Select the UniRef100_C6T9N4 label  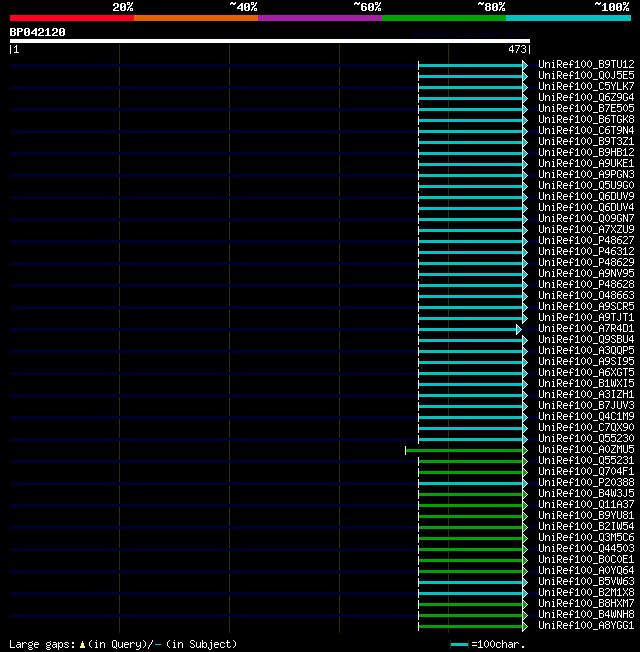tap(586, 130)
